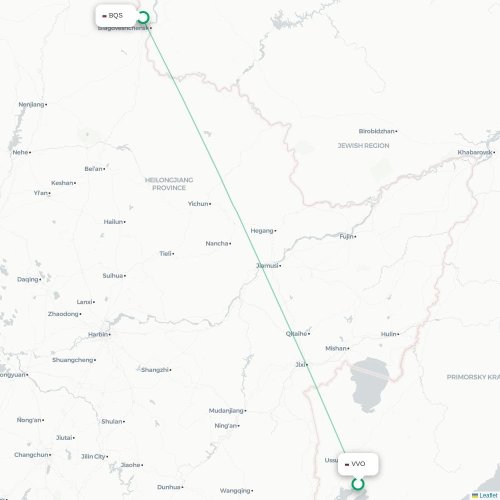Select the Daqing city label
Image resolution: width=500 pixels, height=500 pixels.
click(29, 279)
